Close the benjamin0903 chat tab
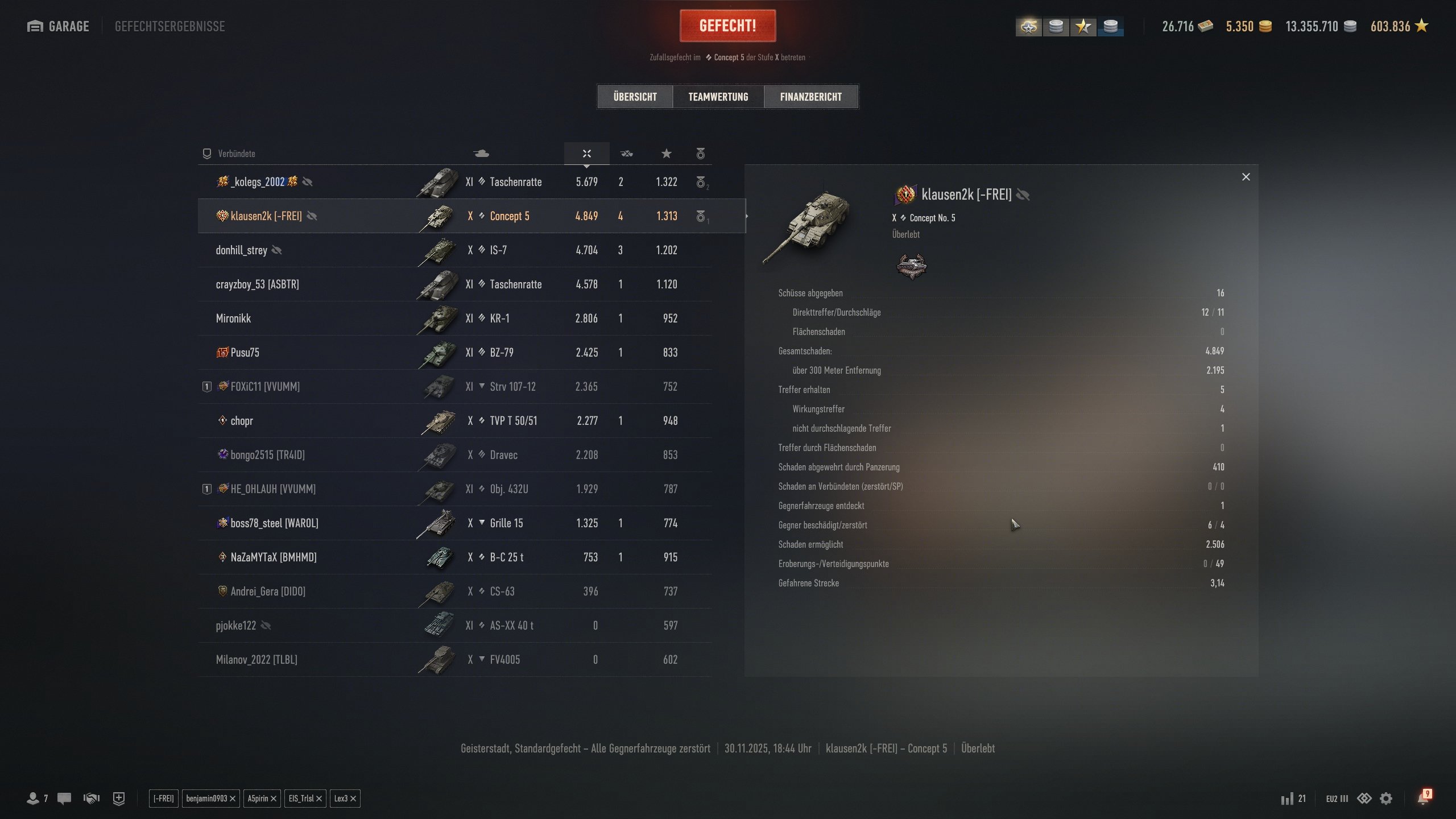Screen dimensions: 1456x819 233,799
